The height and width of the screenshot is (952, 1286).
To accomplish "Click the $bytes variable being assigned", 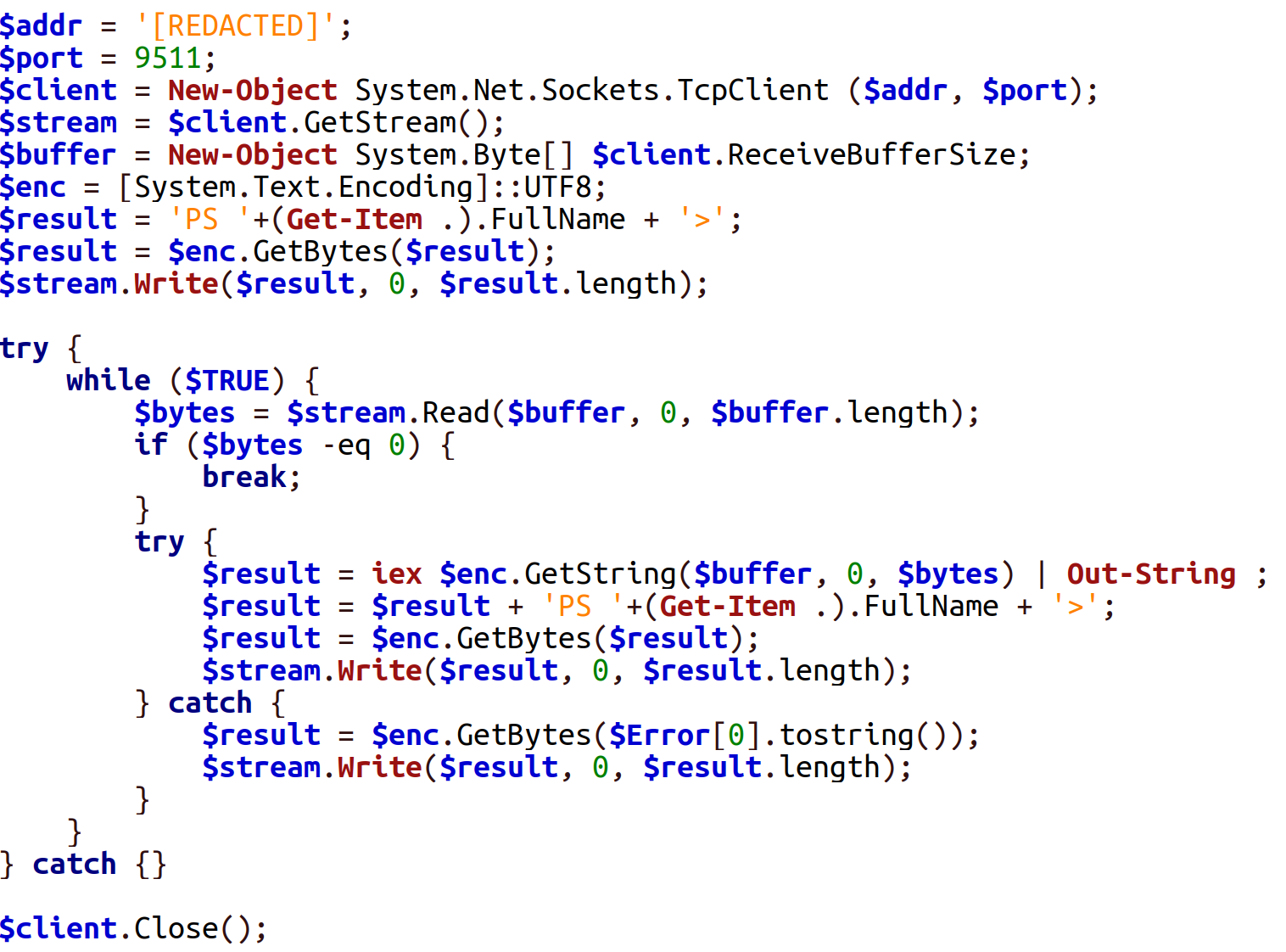I will pyautogui.click(x=185, y=412).
